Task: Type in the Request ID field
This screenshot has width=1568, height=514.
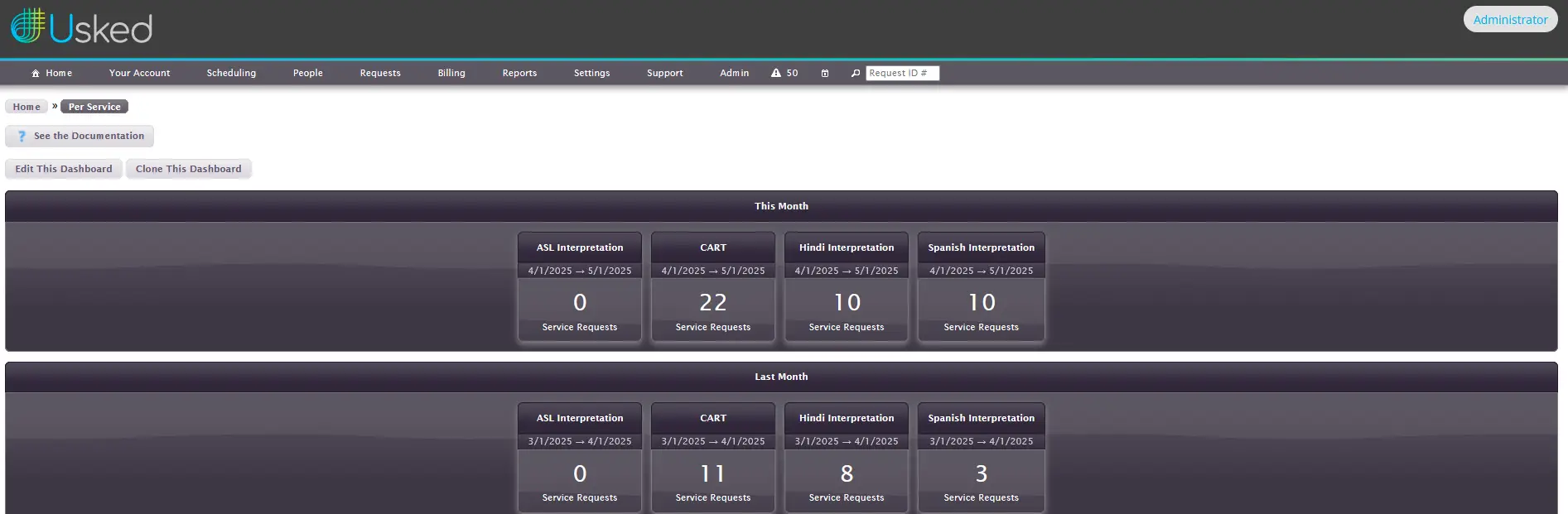Action: point(902,74)
